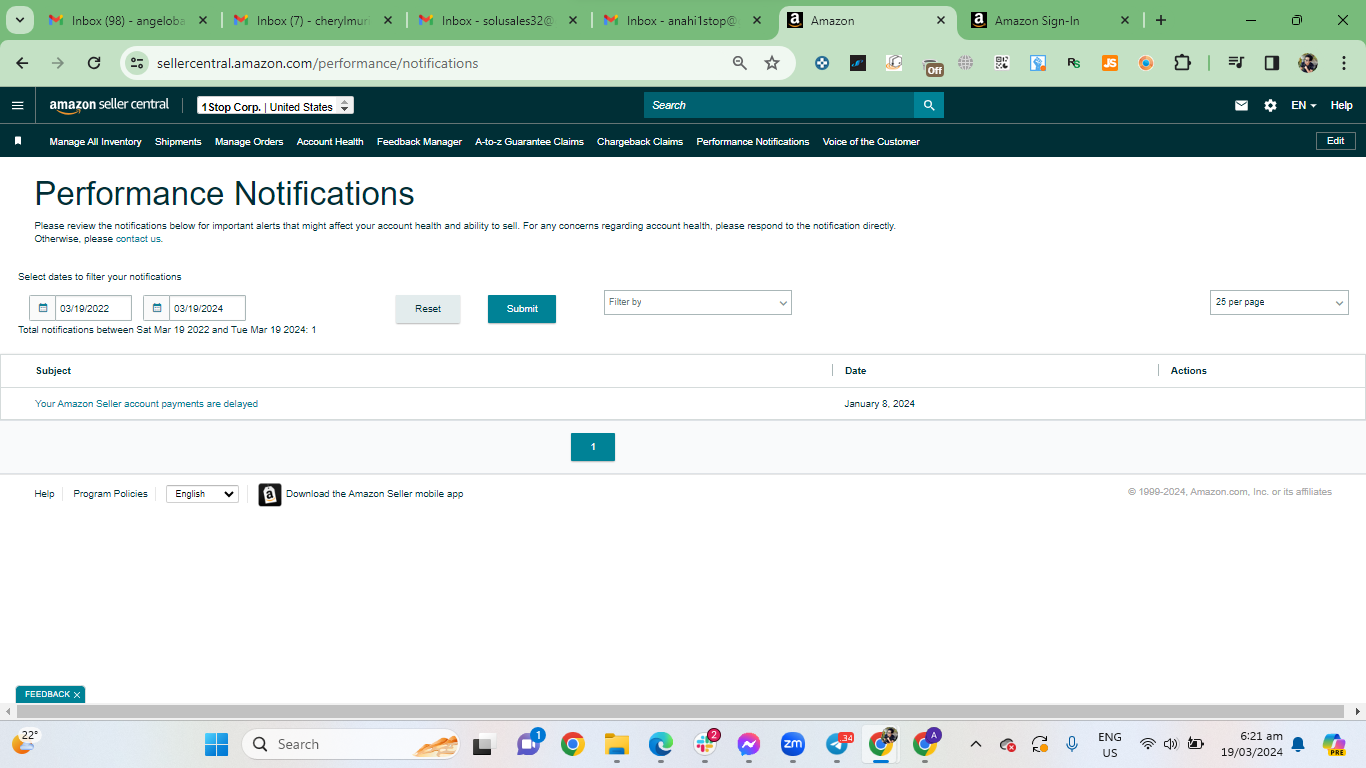Open the delayed payments notification link
This screenshot has height=768, width=1366.
point(146,404)
